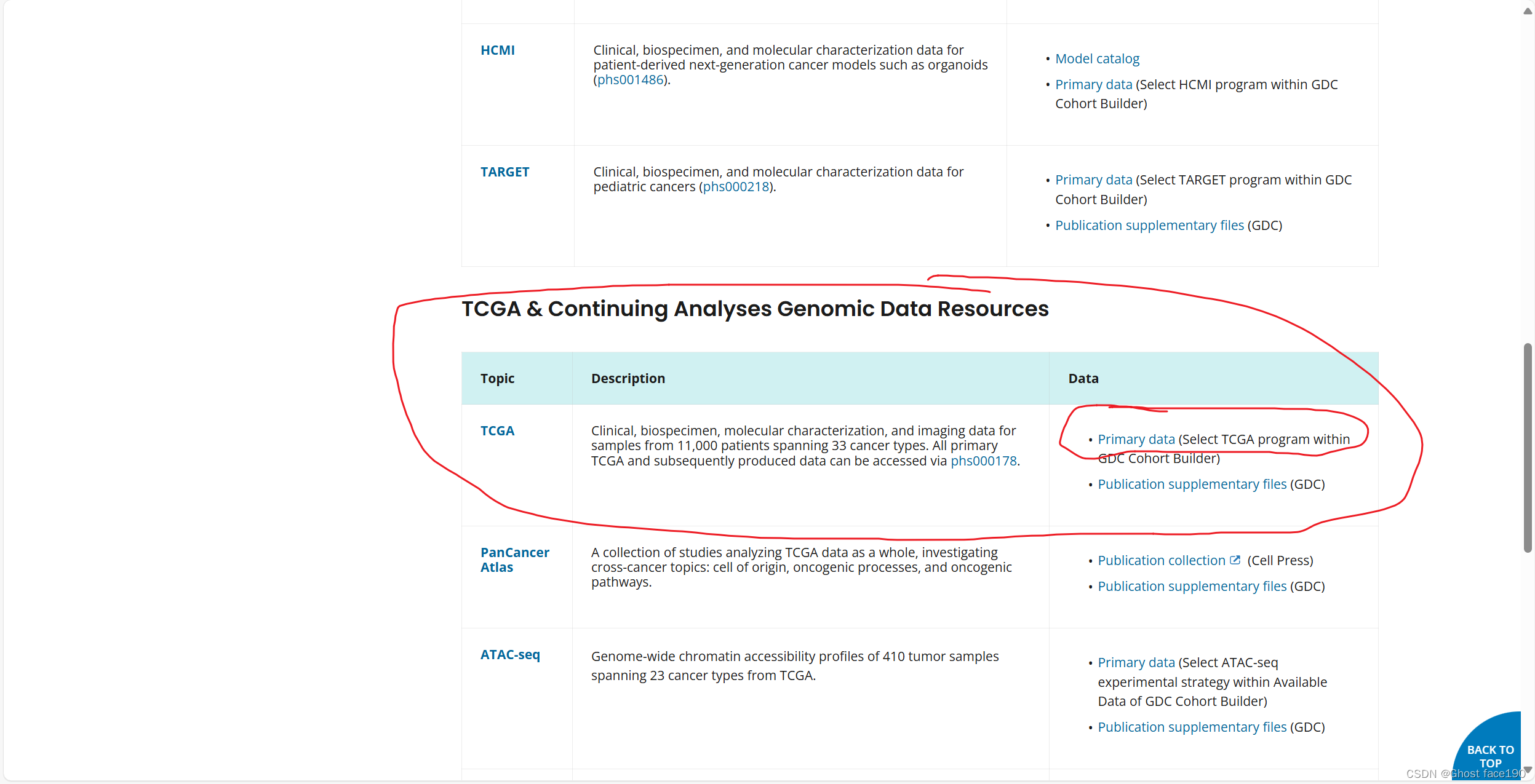Image resolution: width=1535 pixels, height=784 pixels.
Task: Click Primary data link in HCMI row
Action: [1093, 85]
